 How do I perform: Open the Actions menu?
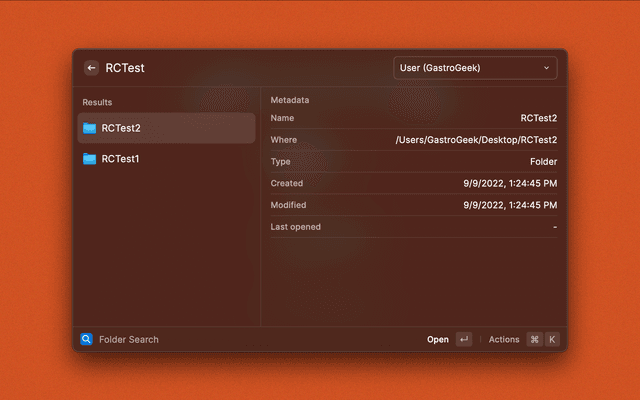(504, 340)
